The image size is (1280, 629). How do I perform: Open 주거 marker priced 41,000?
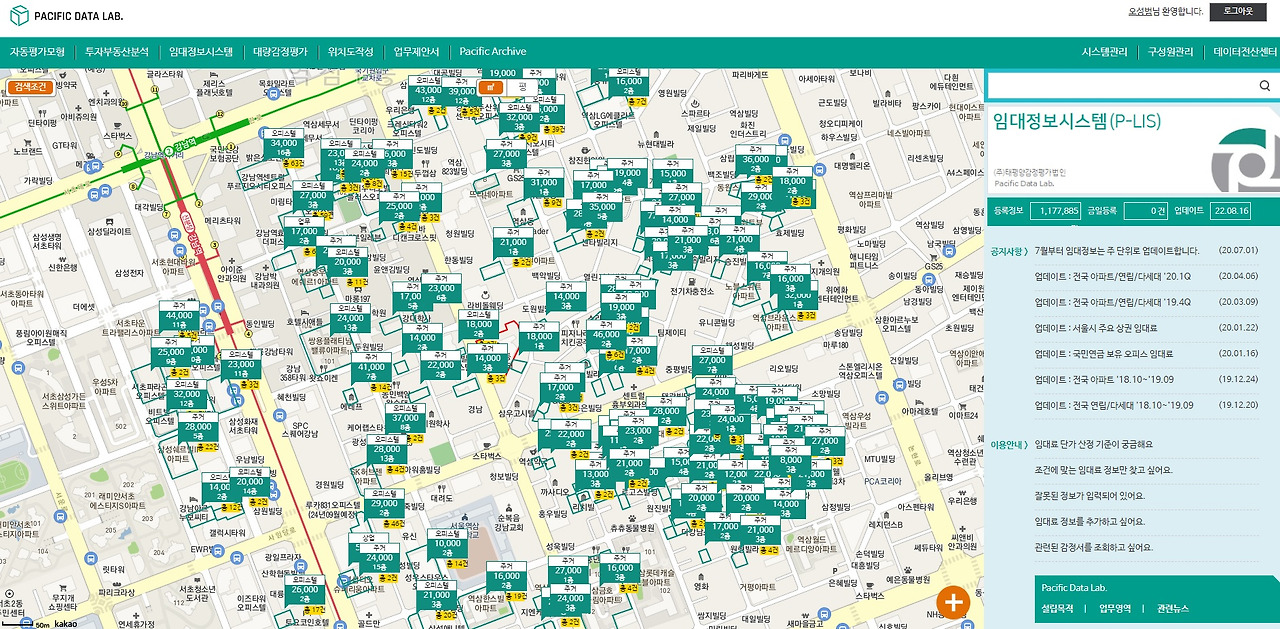[371, 365]
